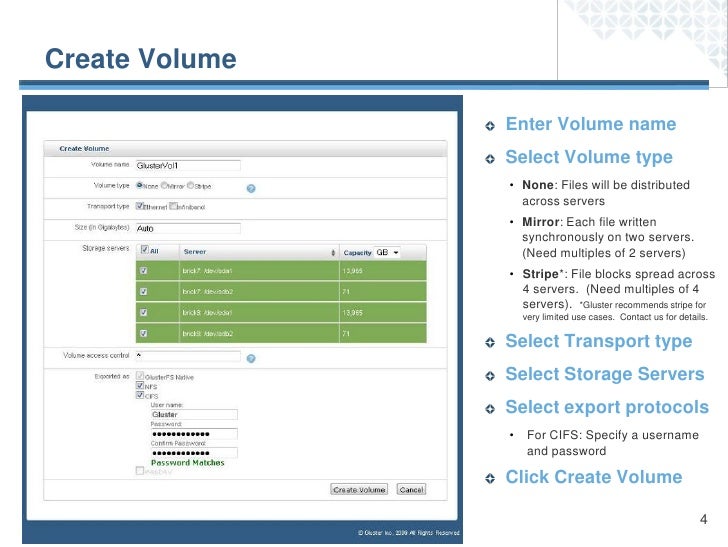Image resolution: width=728 pixels, height=547 pixels.
Task: Toggle the All storage servers checkbox
Action: (144, 249)
